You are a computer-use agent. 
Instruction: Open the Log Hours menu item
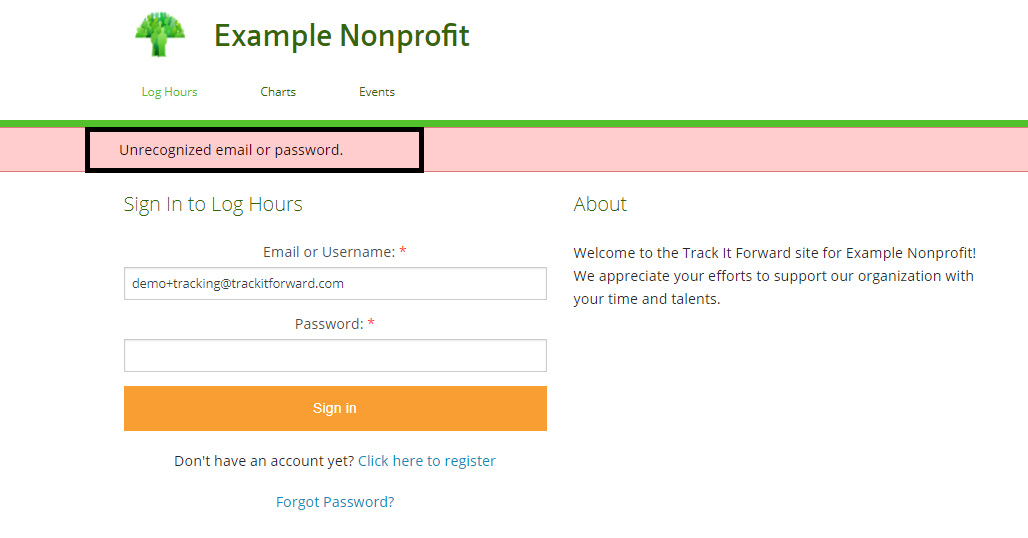pos(169,92)
